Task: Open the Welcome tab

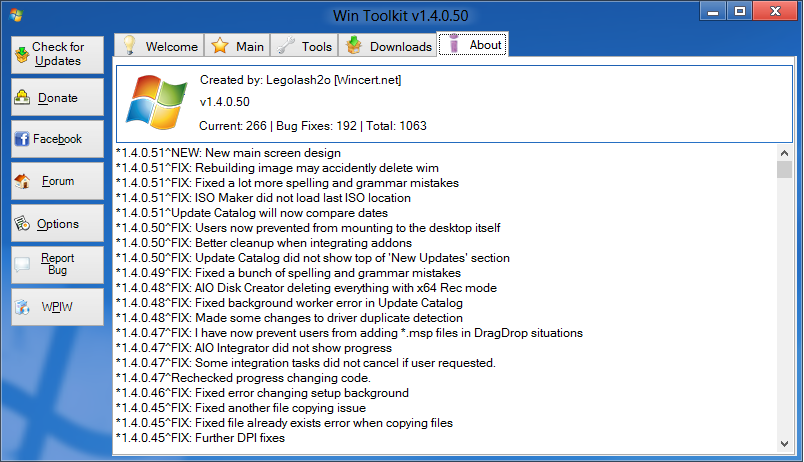Action: (x=159, y=45)
